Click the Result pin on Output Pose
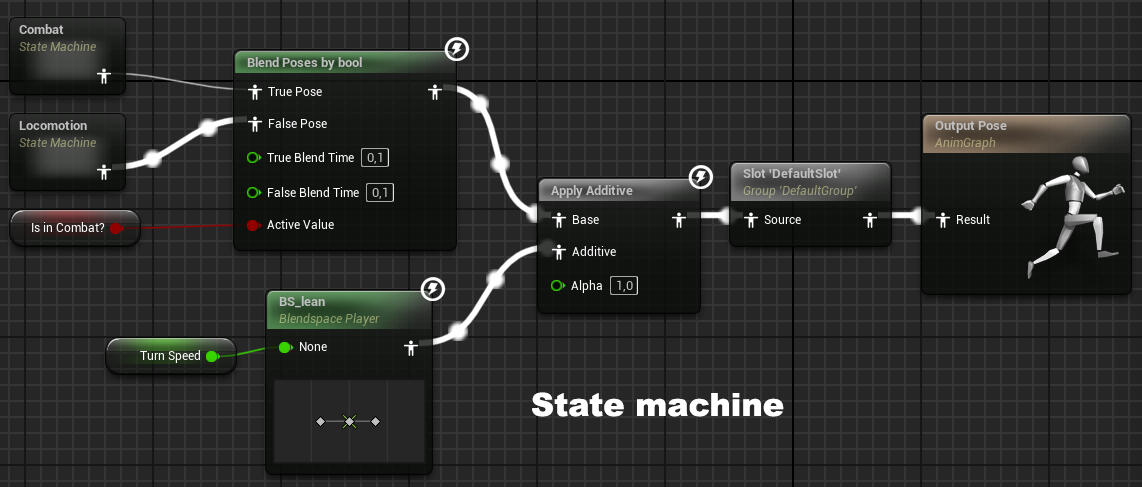The image size is (1142, 487). [942, 219]
